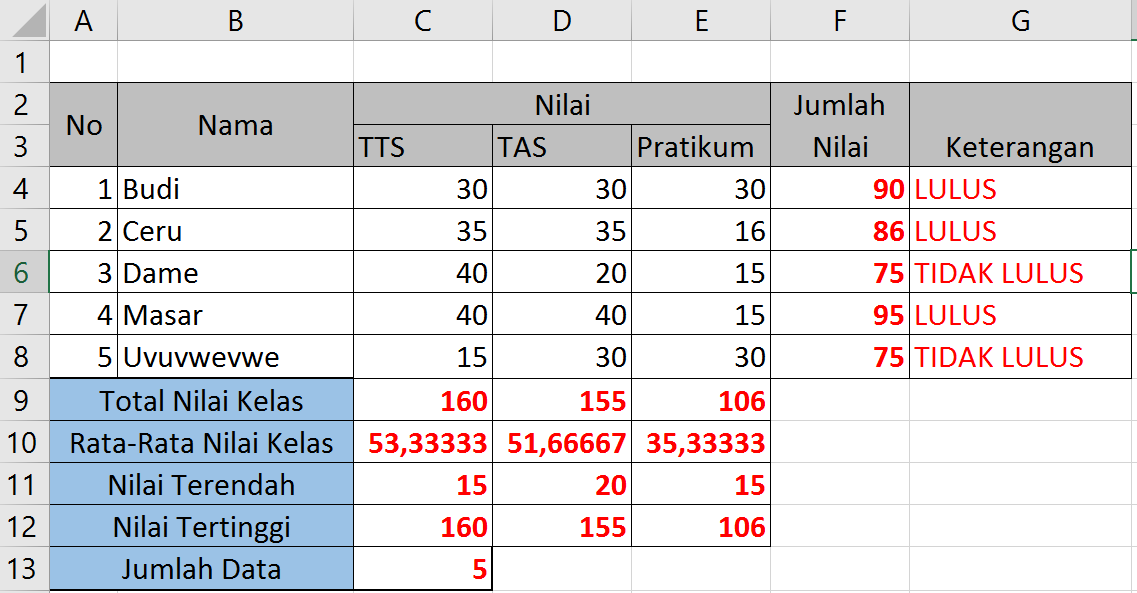Select column G header

pos(1019,18)
